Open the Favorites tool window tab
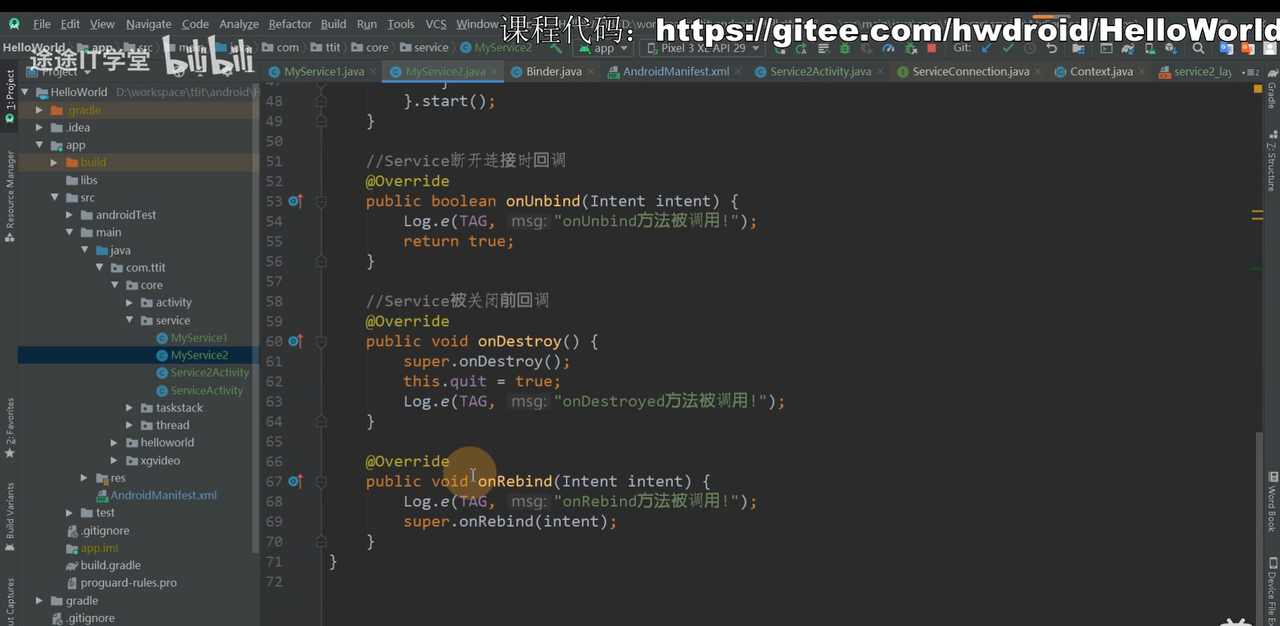Viewport: 1280px width, 626px height. tap(10, 427)
